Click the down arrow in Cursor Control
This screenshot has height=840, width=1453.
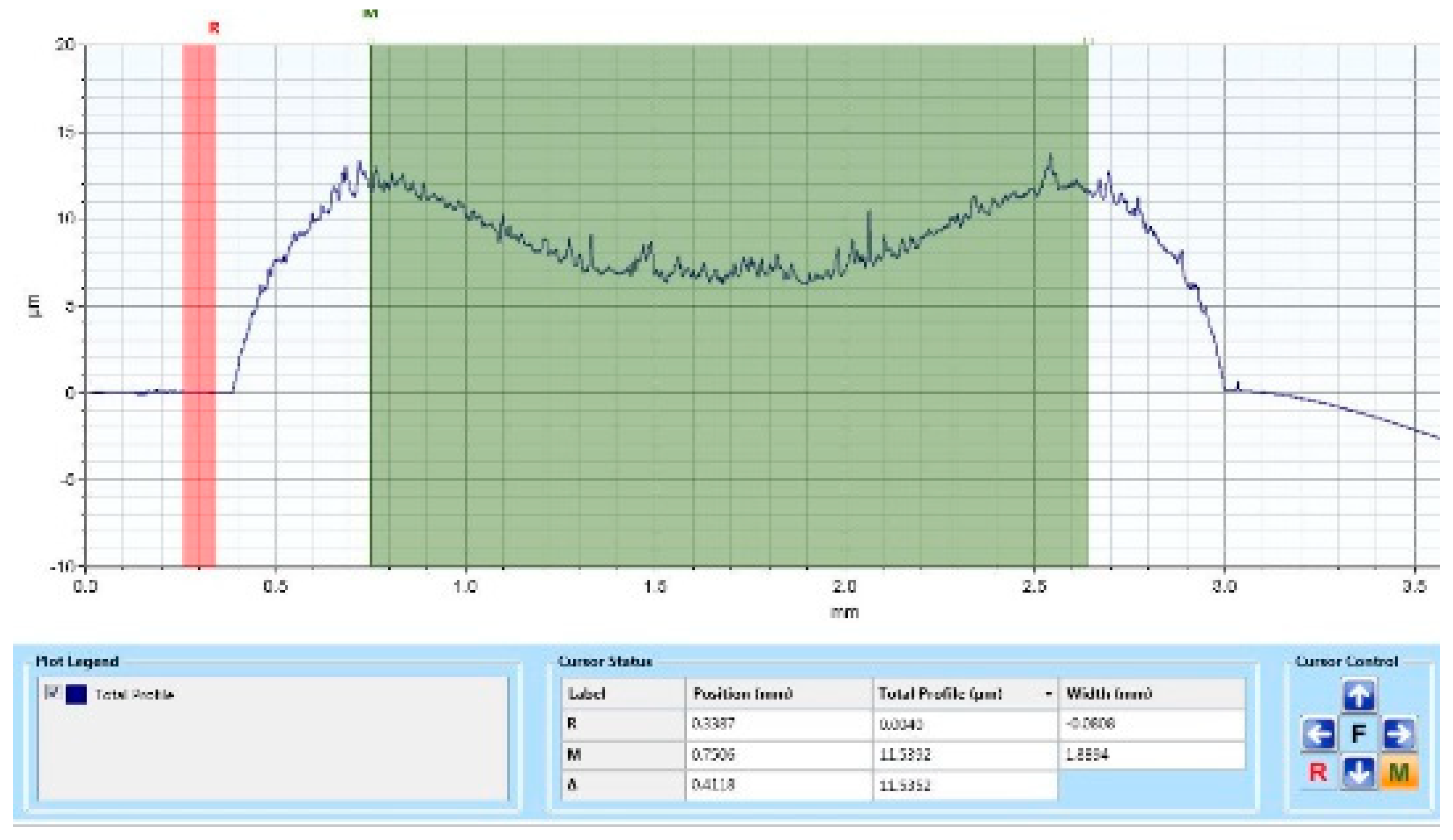point(1359,772)
